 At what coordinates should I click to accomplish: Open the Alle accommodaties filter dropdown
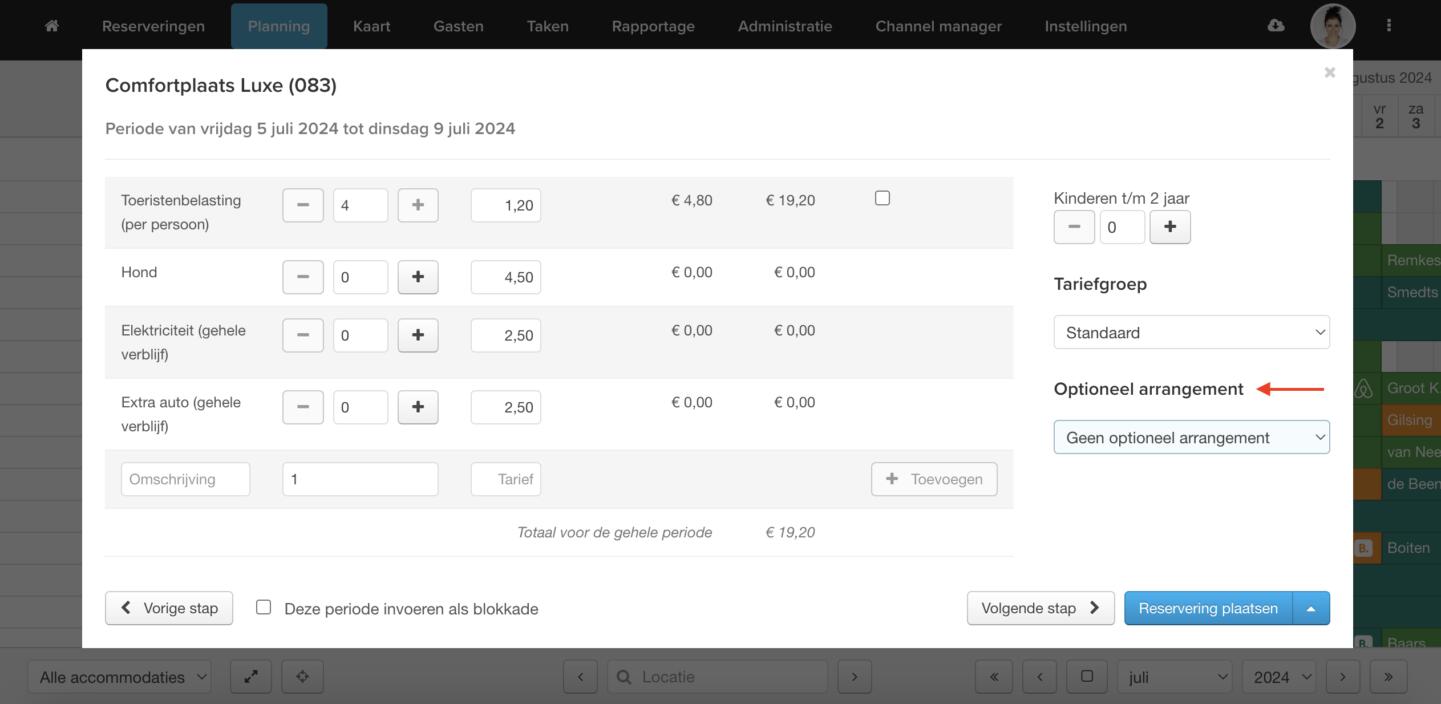click(x=119, y=677)
